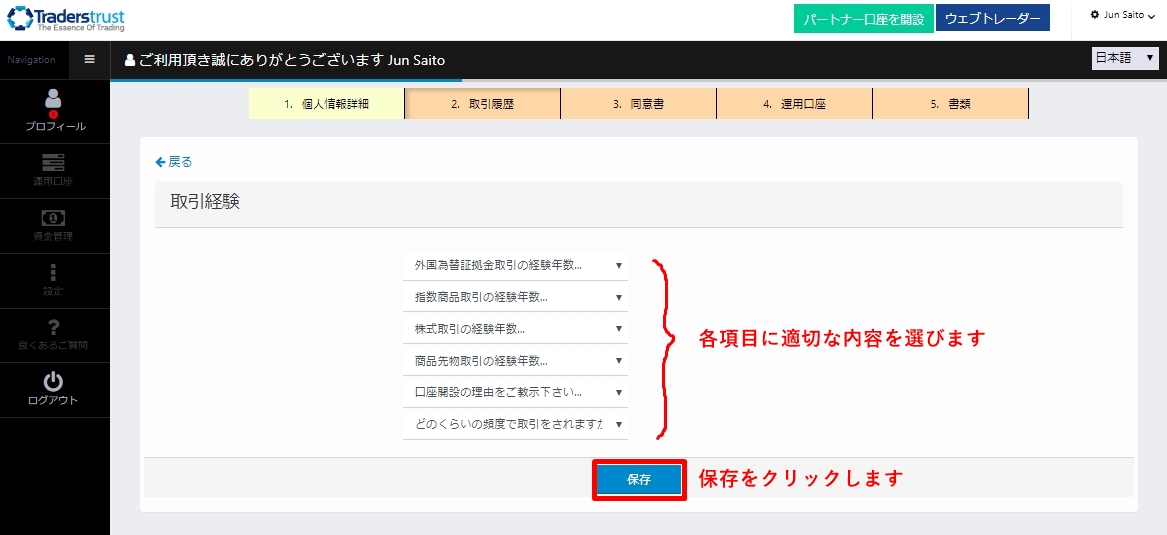Open the 日本語 language dropdown

(x=1125, y=58)
